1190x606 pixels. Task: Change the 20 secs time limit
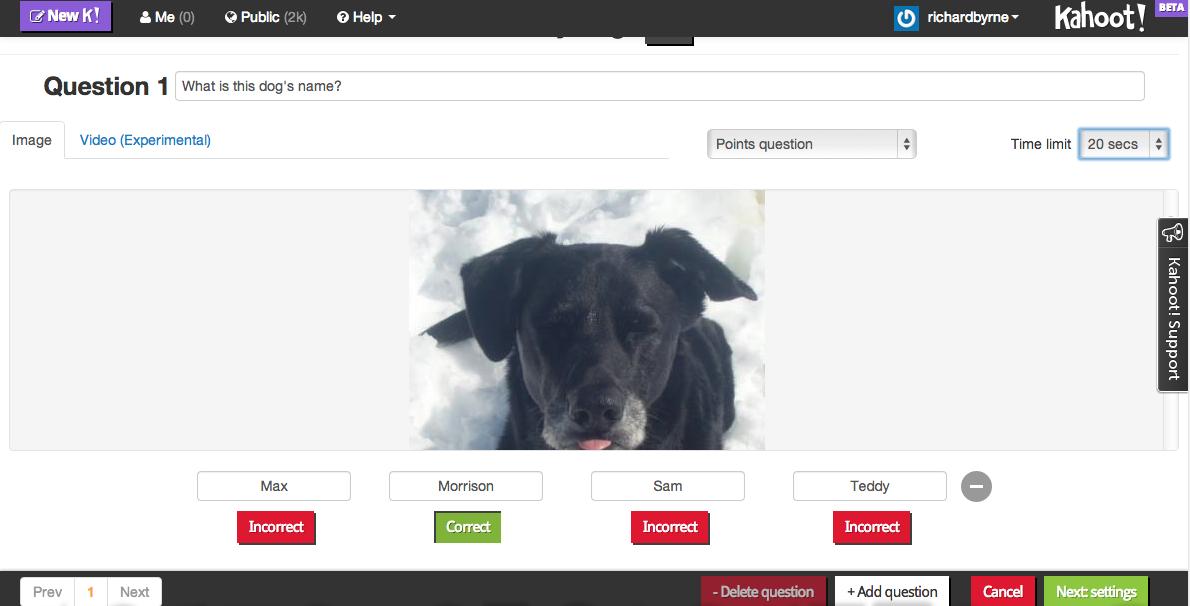1123,144
